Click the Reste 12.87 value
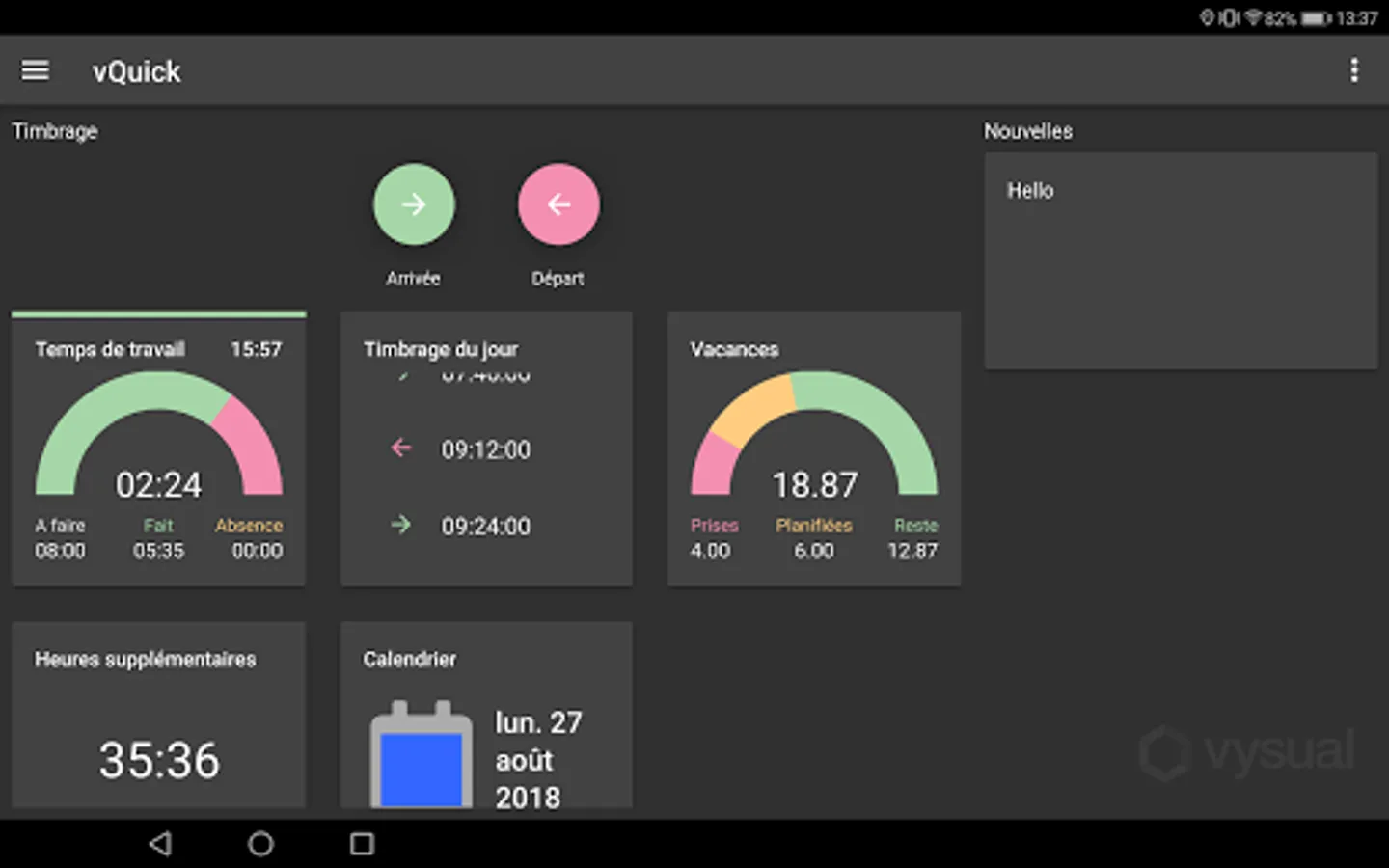 912,551
